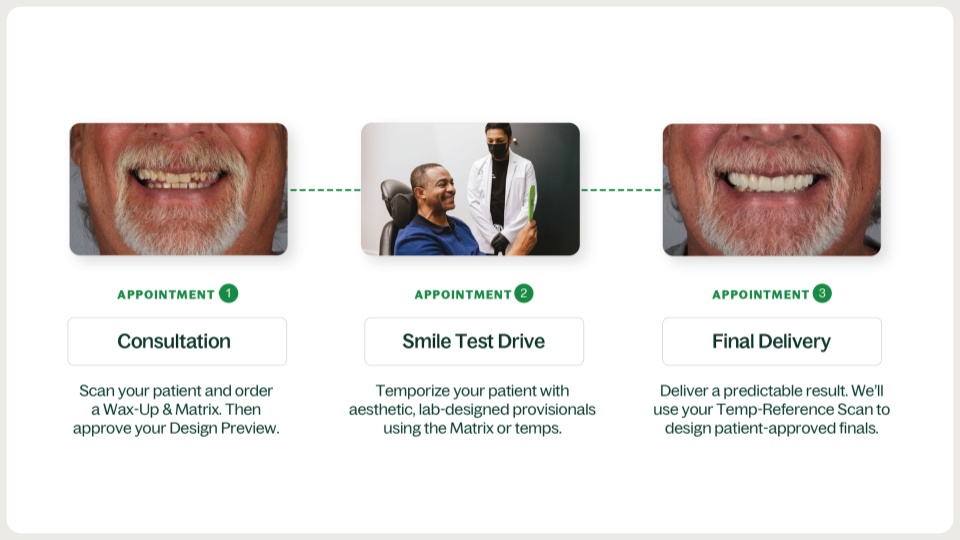
Task: Click the dental chair headrest in photo
Action: (x=396, y=202)
